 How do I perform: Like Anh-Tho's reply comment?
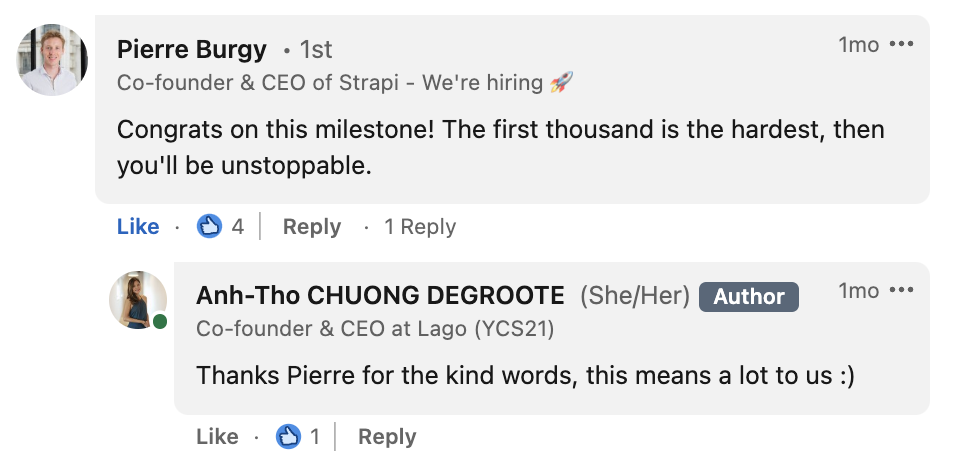[x=217, y=436]
